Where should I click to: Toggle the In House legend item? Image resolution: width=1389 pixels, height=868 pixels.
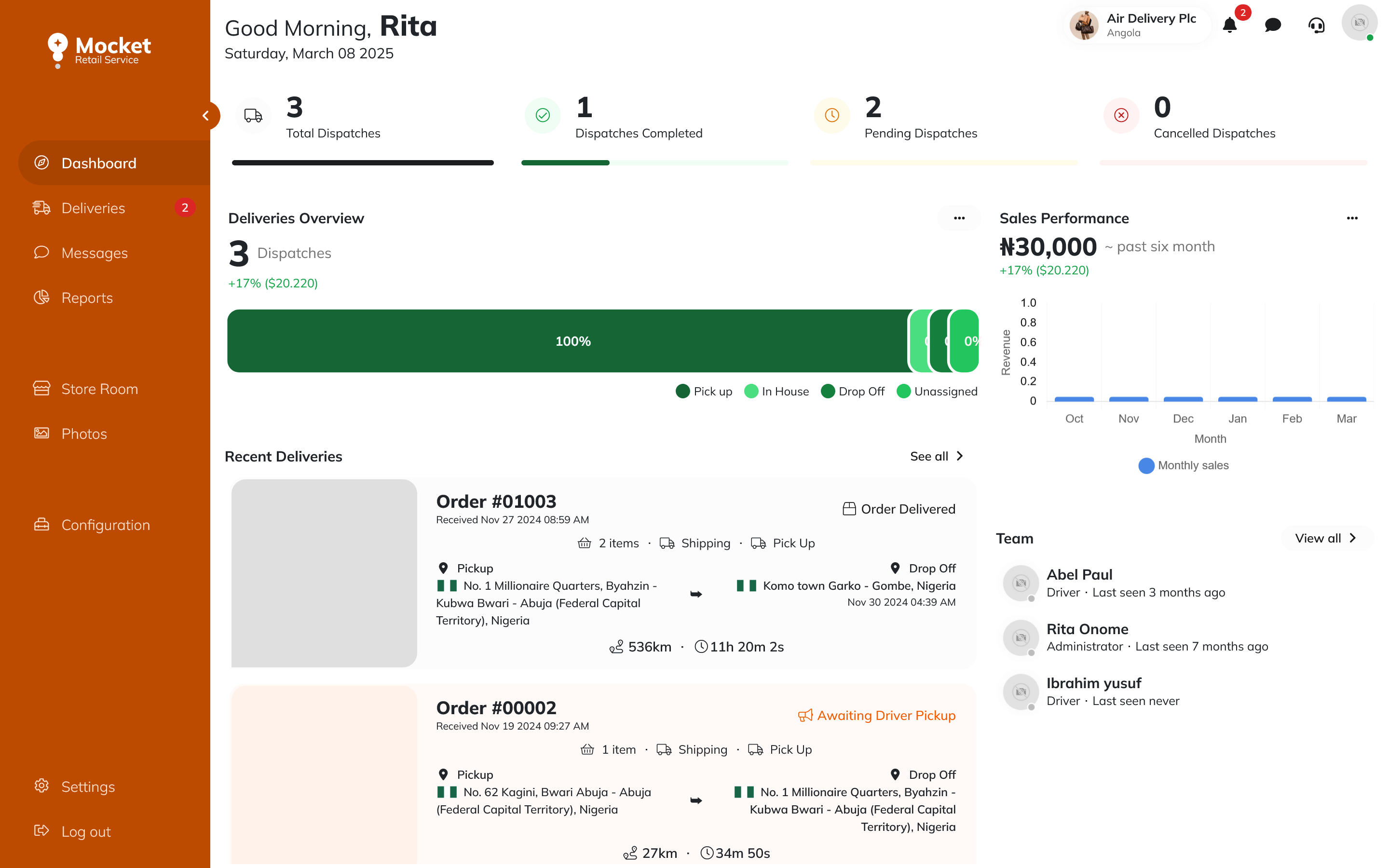tap(776, 392)
